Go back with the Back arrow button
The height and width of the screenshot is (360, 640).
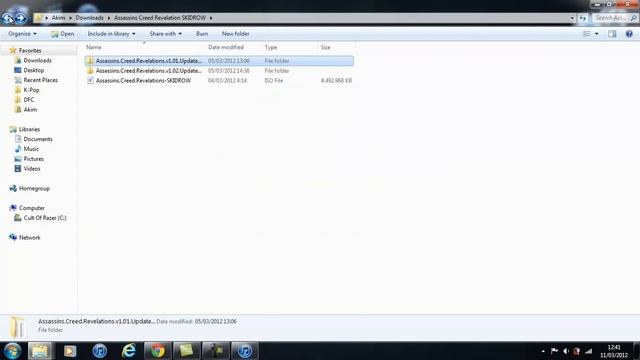click(7, 18)
